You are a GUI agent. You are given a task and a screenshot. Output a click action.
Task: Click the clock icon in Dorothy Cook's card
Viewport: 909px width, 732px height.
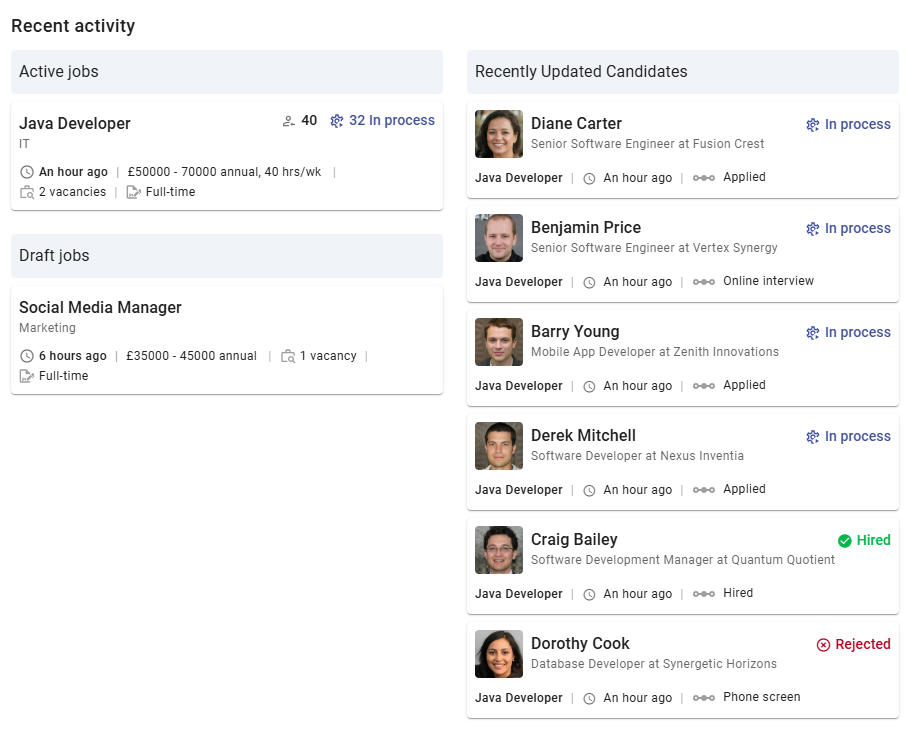point(590,698)
